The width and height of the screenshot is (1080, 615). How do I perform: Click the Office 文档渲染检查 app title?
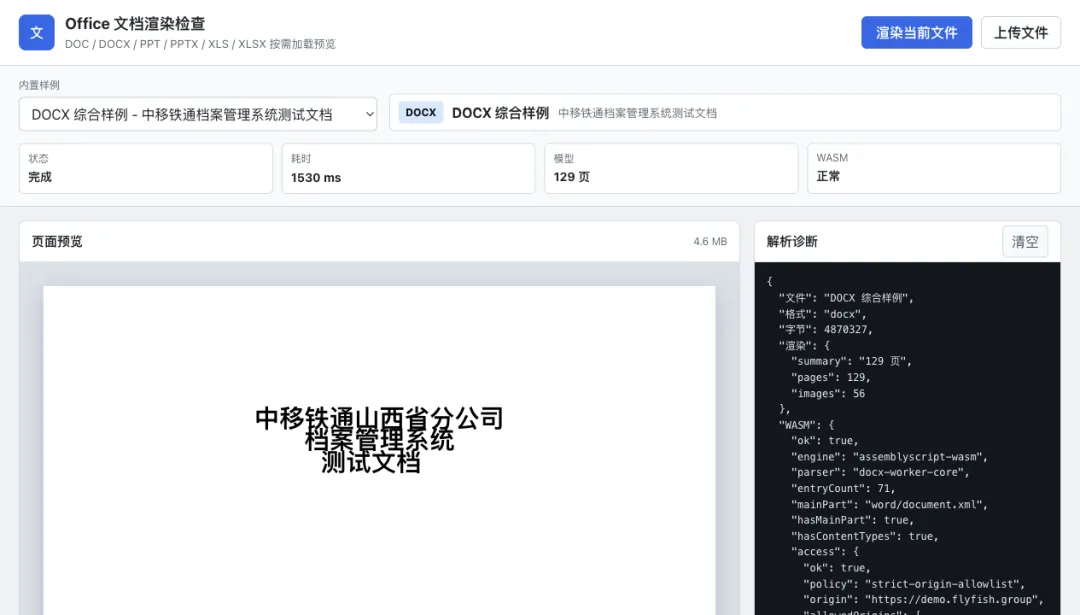pyautogui.click(x=135, y=23)
